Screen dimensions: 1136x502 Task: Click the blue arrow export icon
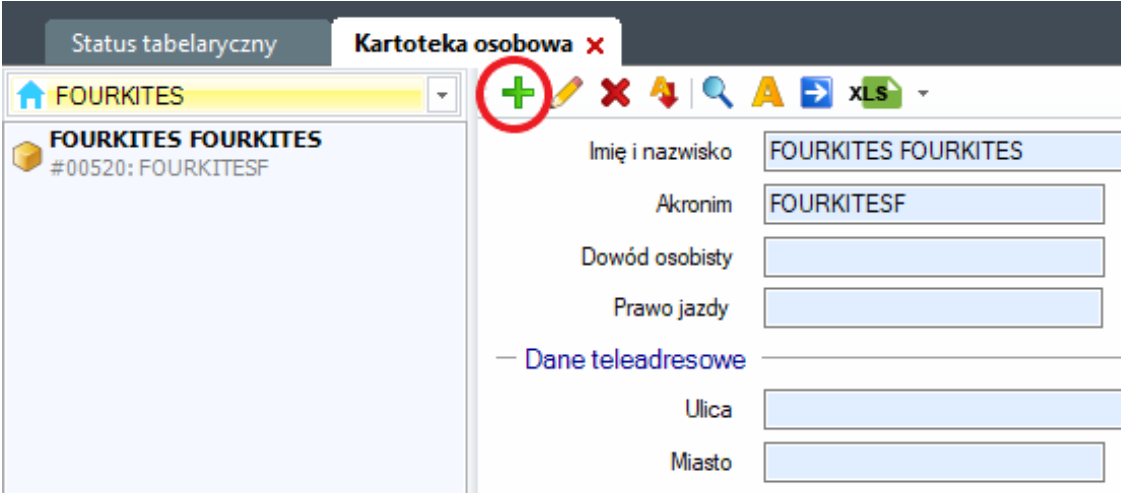[816, 94]
